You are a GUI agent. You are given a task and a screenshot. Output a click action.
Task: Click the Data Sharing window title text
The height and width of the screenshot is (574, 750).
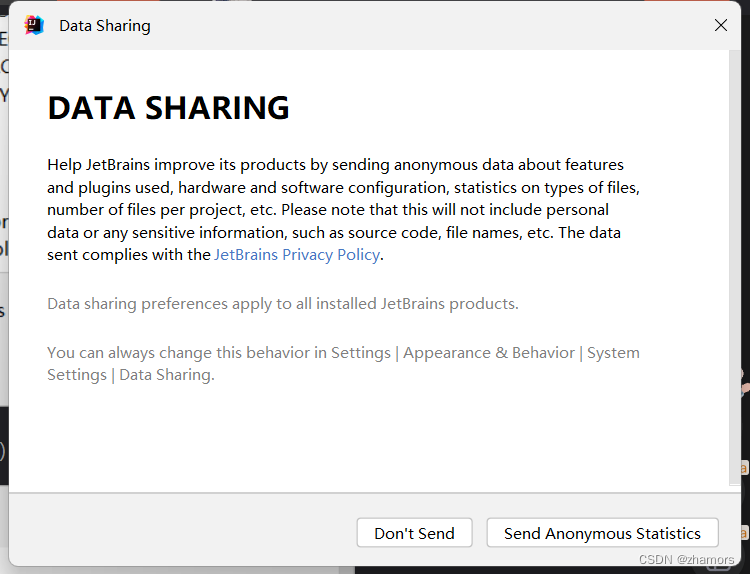coord(105,26)
